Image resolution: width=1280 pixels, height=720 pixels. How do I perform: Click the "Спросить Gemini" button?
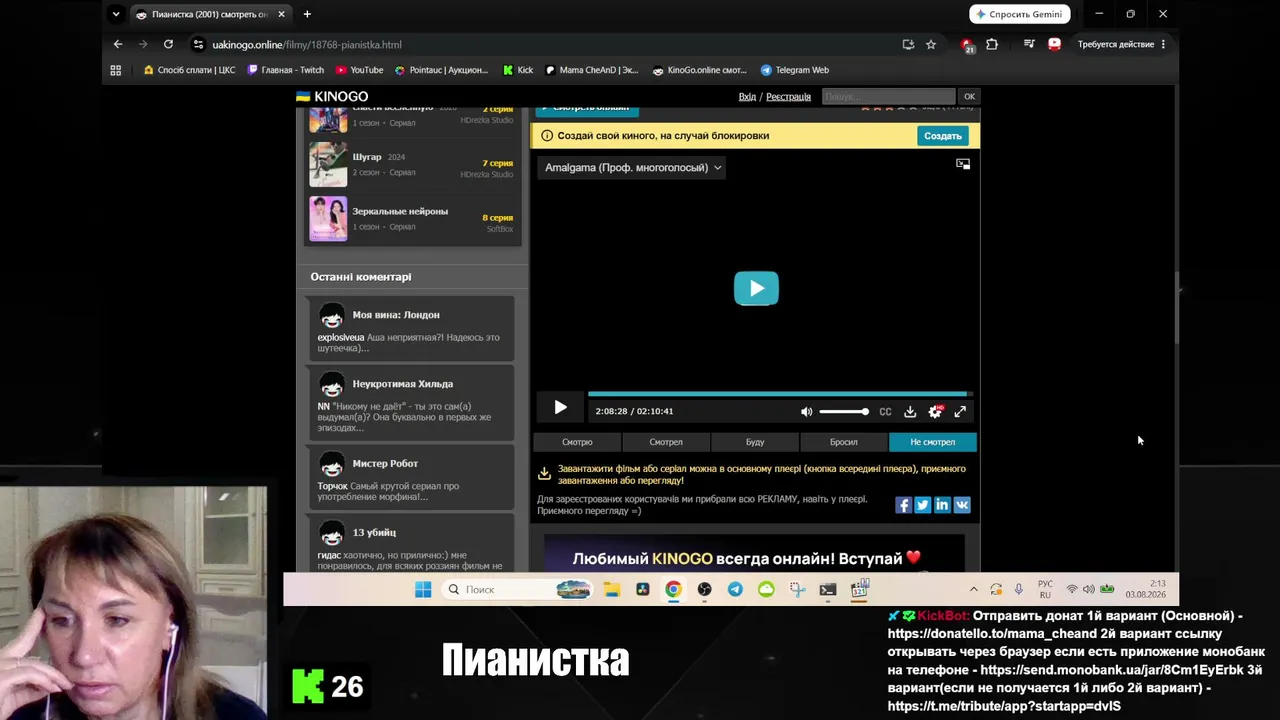pos(1020,14)
